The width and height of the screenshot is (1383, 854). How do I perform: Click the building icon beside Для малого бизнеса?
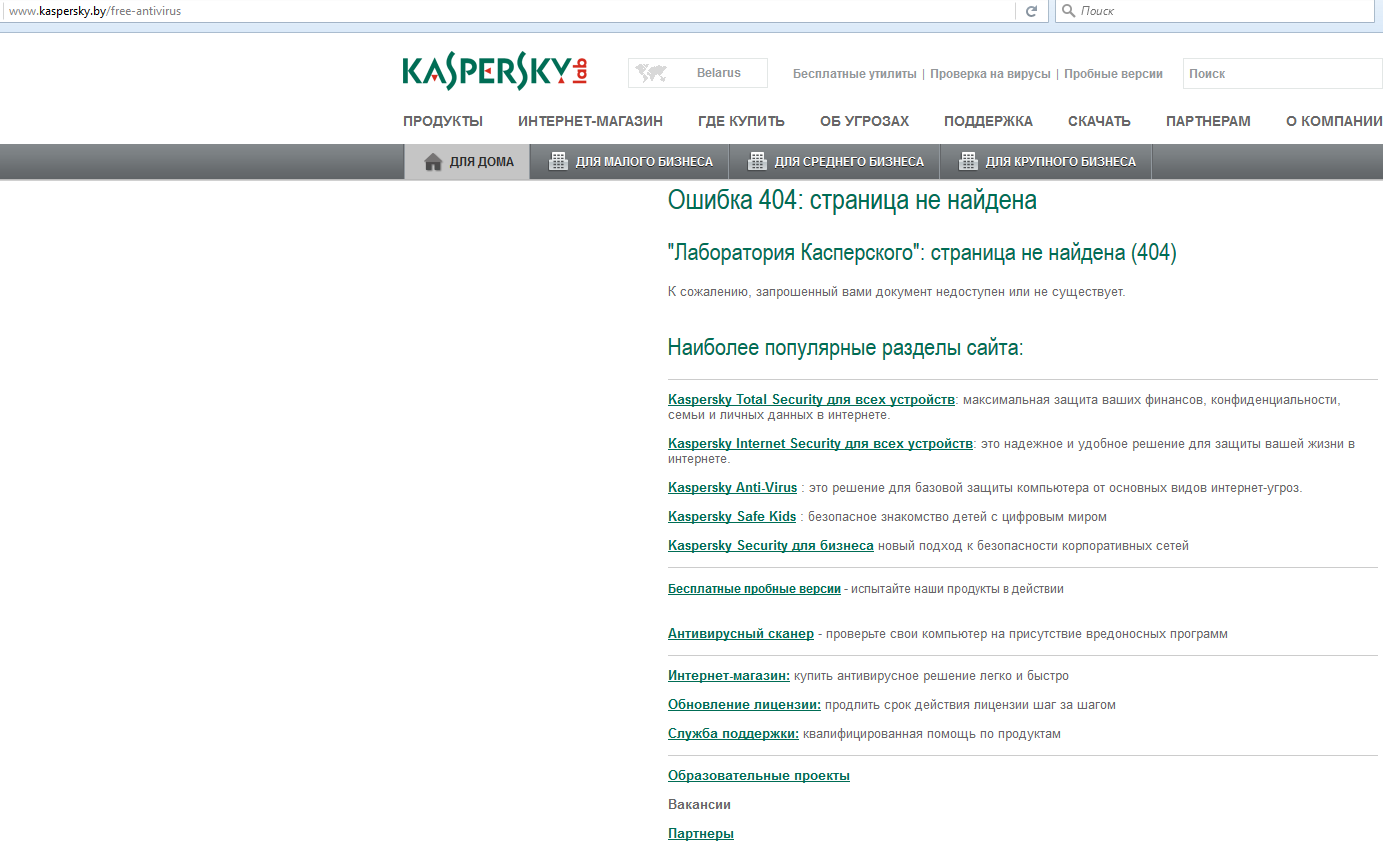coord(558,162)
